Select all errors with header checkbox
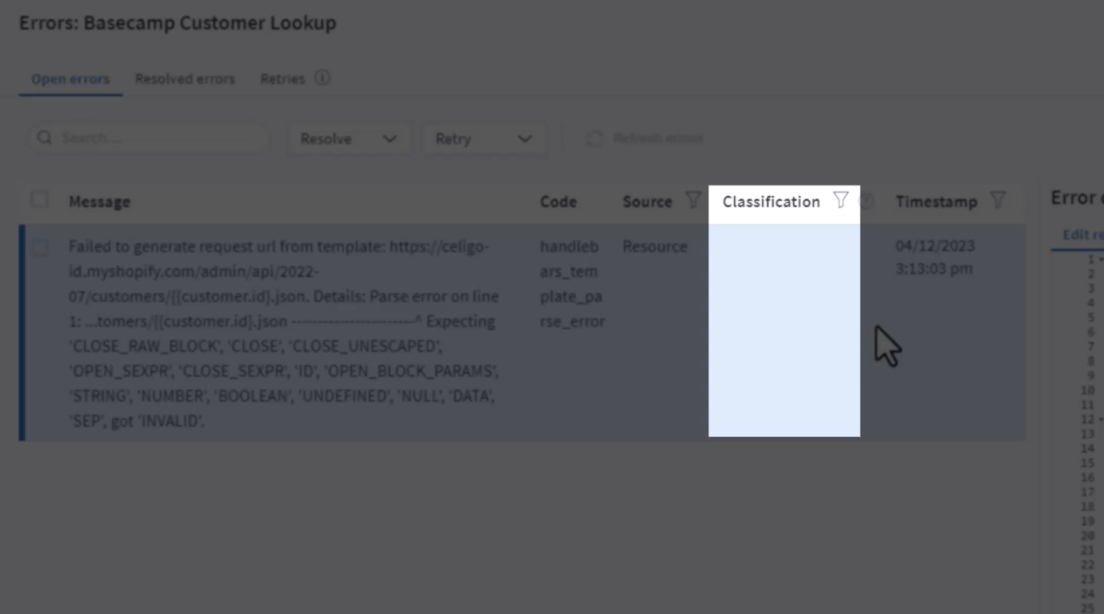 point(39,200)
